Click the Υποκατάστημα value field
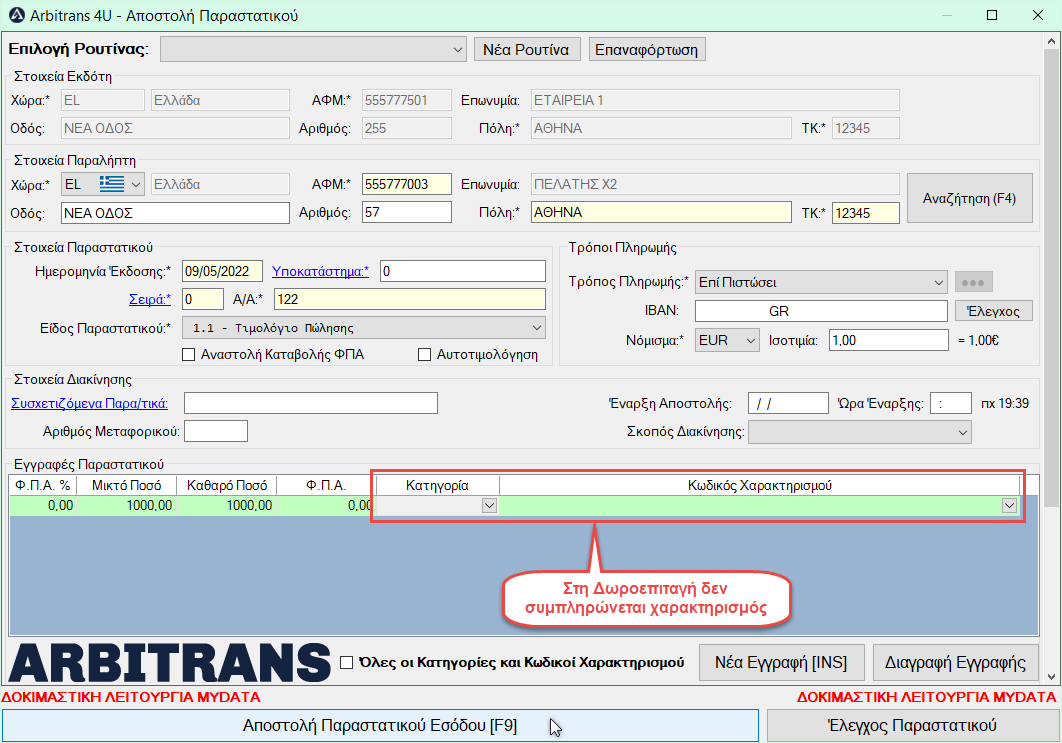 pyautogui.click(x=463, y=272)
